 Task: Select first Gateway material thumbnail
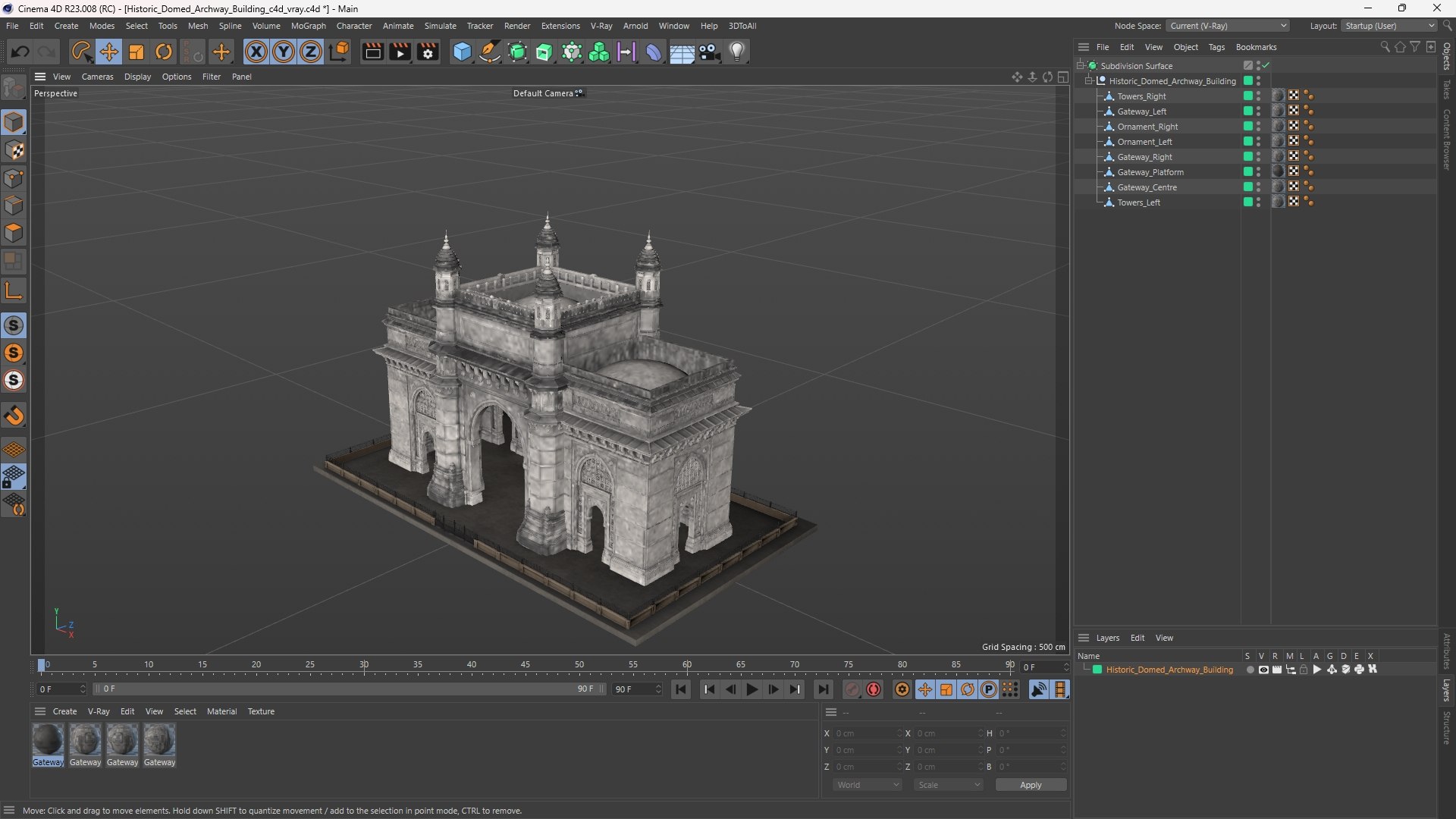pos(48,740)
